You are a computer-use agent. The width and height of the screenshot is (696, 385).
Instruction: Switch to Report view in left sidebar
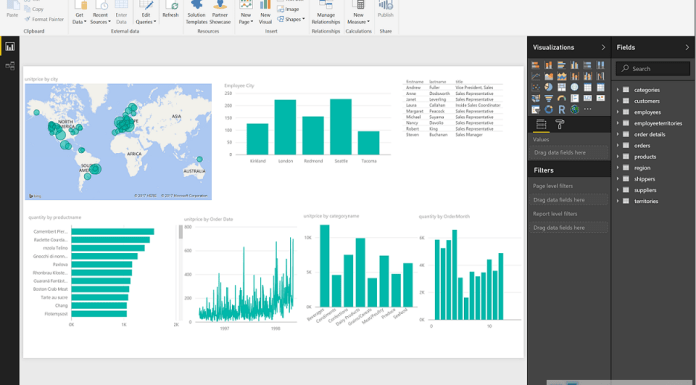(10, 47)
